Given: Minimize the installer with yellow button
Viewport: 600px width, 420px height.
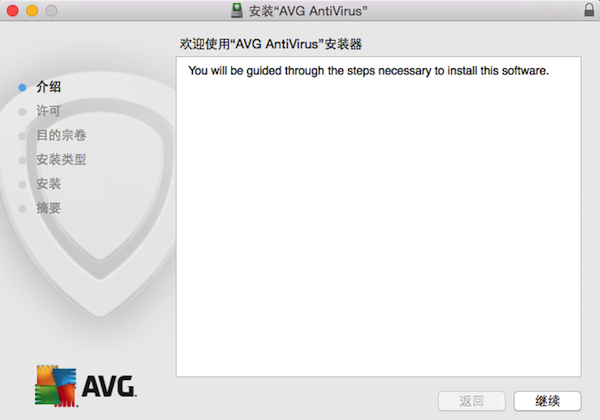Looking at the screenshot, I should pos(32,11).
